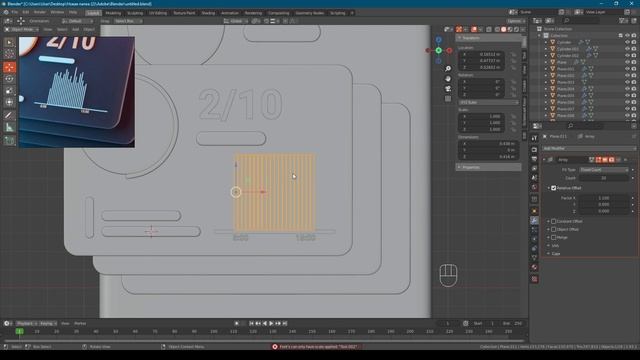640x360 pixels.
Task: Collapse the Transform panel in the sidebar
Action: [489, 38]
